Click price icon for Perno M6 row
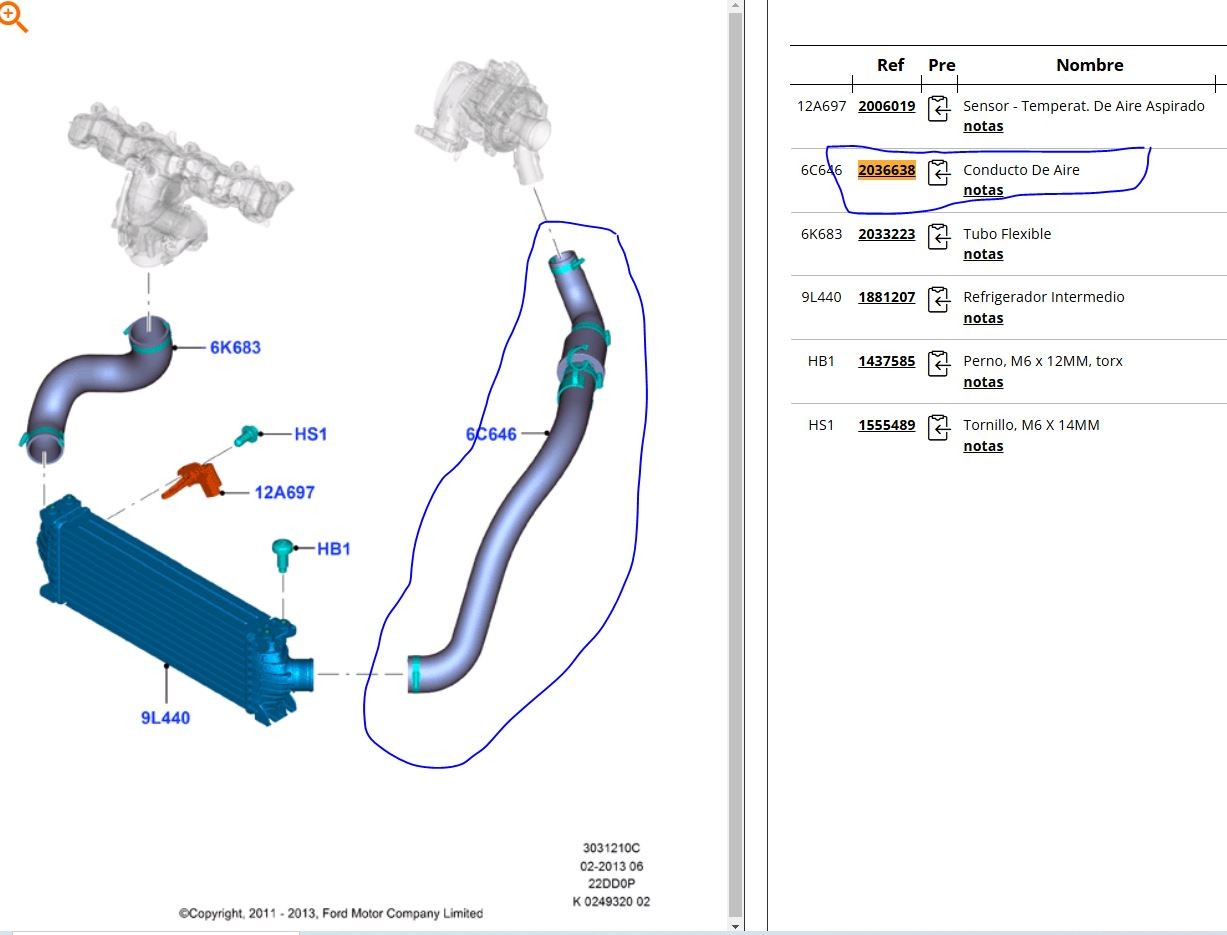This screenshot has height=935, width=1227. point(938,363)
